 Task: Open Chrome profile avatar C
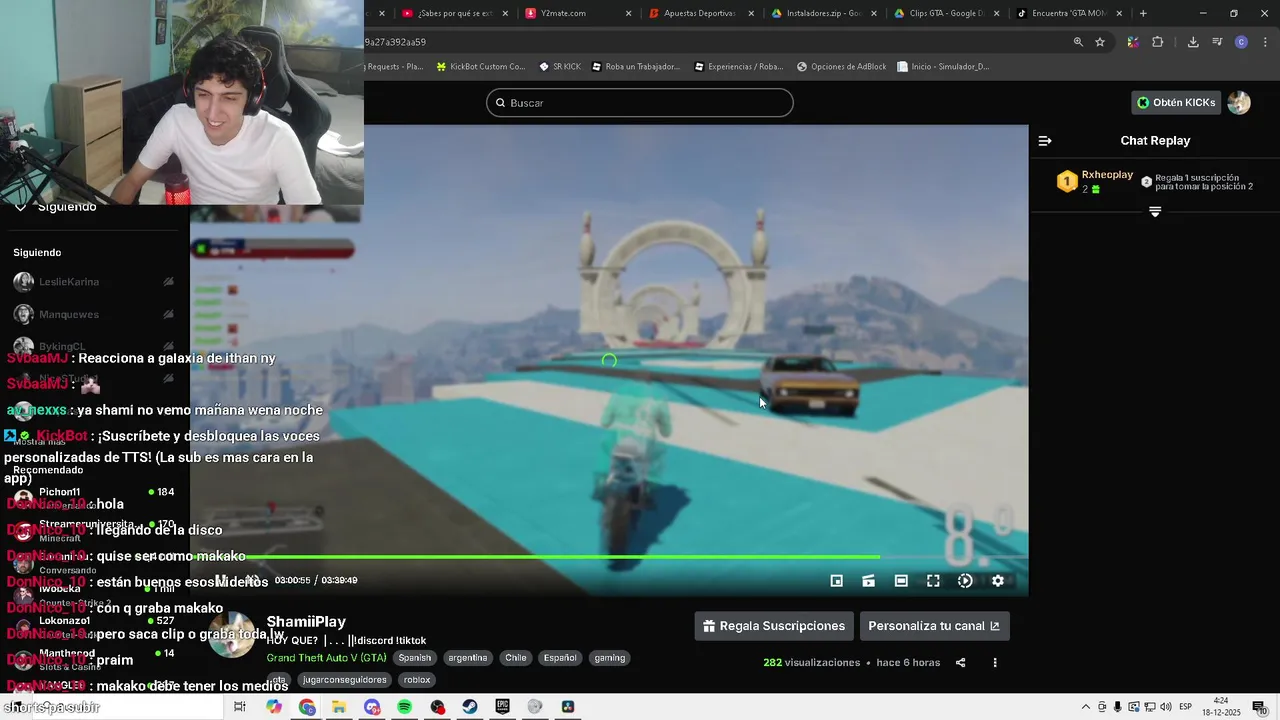coord(1241,42)
